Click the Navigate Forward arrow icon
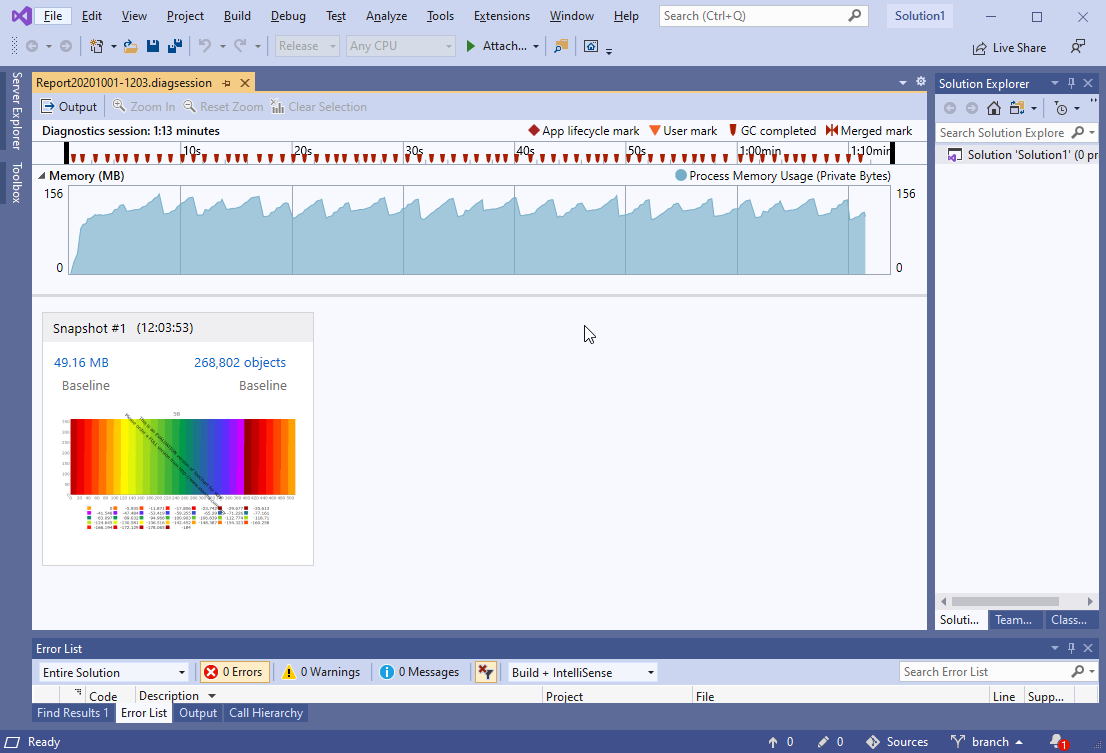This screenshot has height=753, width=1106. coord(66,46)
